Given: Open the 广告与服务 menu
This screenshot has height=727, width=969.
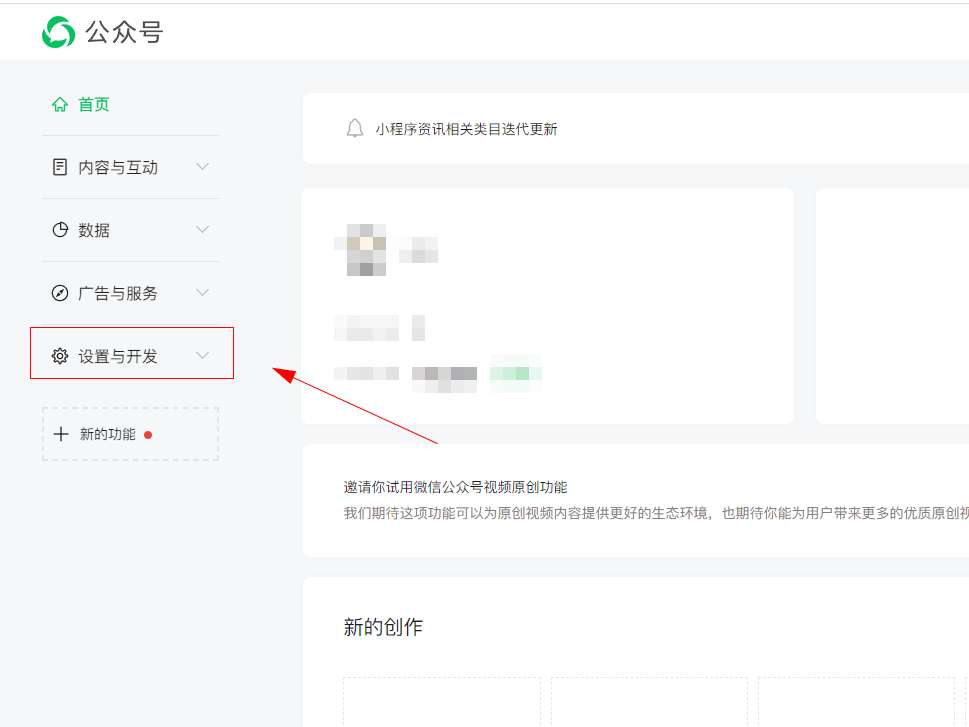Looking at the screenshot, I should [130, 293].
